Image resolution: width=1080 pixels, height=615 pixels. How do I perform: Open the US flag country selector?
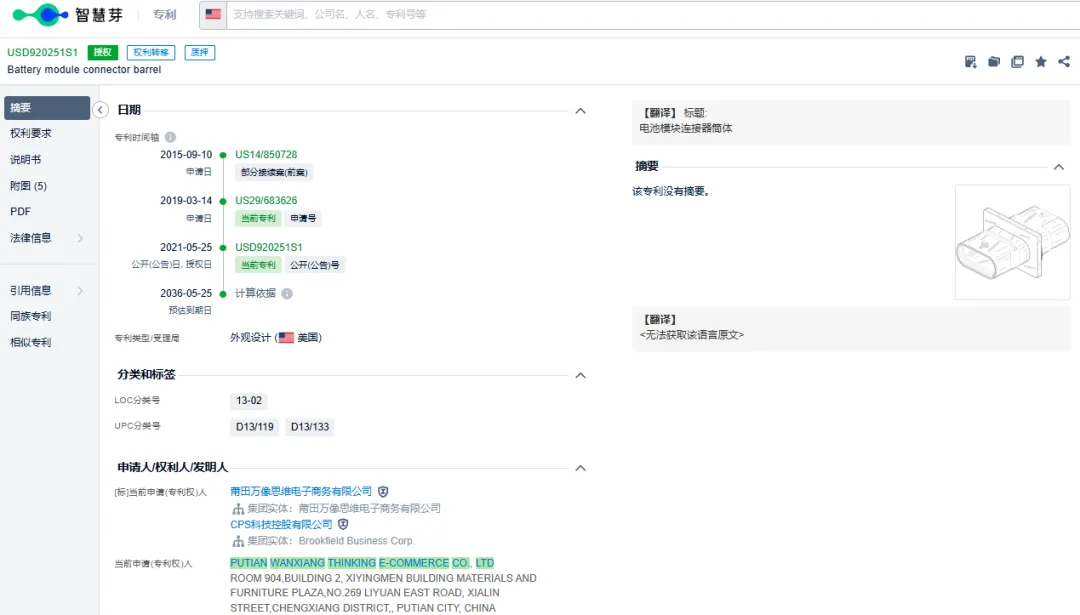pos(213,14)
